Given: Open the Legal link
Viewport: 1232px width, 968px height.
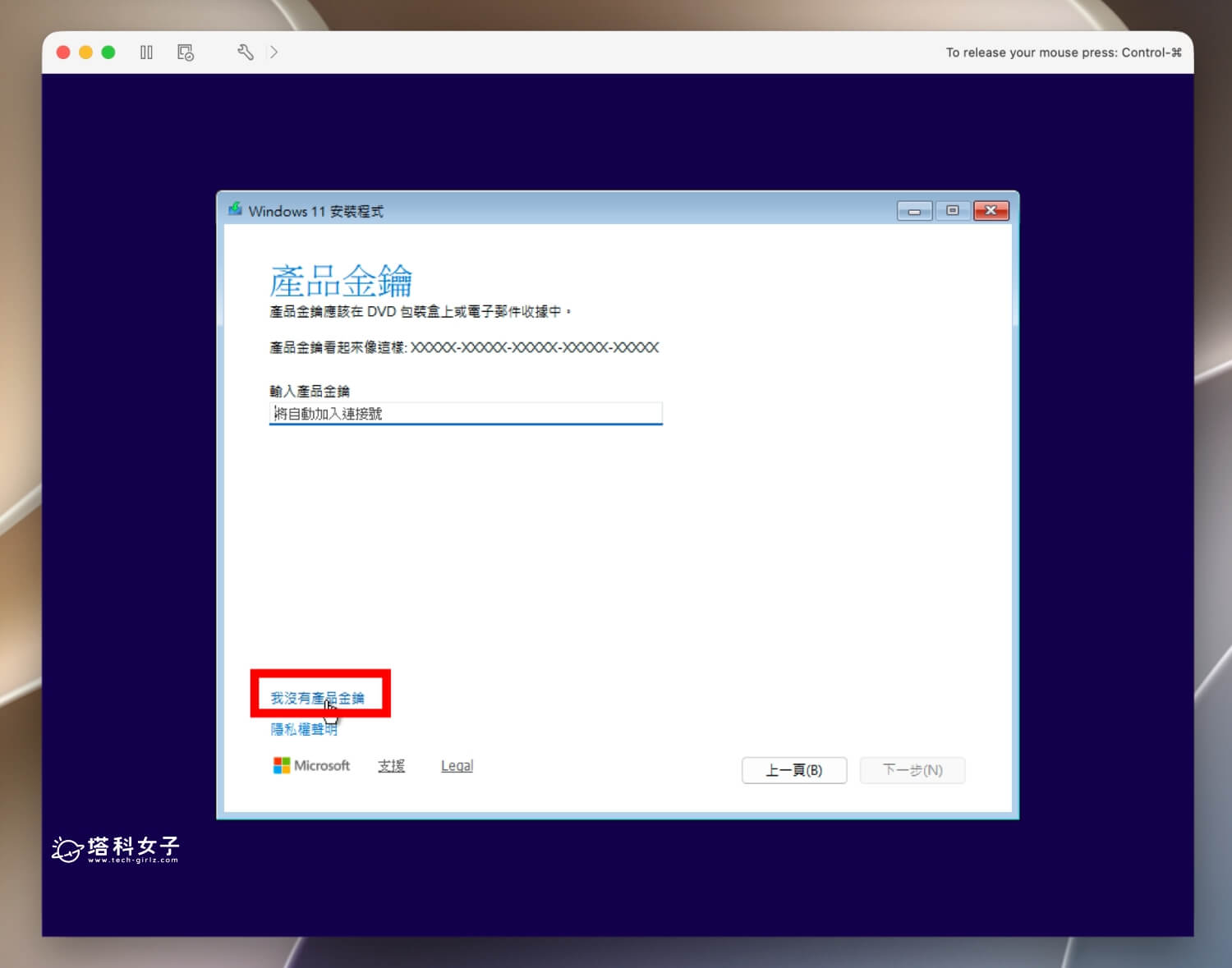Looking at the screenshot, I should 457,766.
